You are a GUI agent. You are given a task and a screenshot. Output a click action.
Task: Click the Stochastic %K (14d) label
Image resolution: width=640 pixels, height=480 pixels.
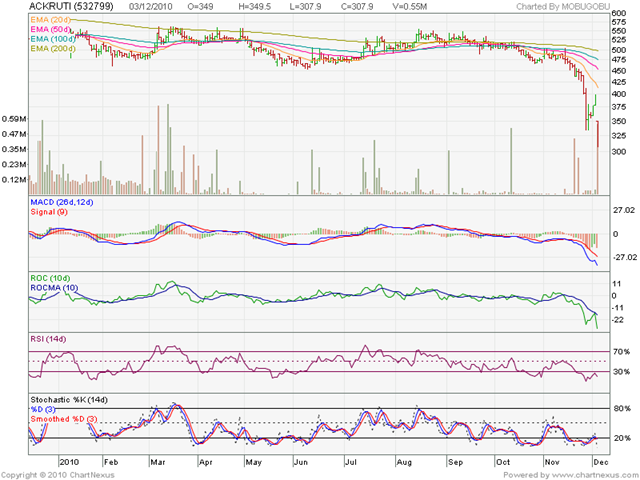coord(69,400)
